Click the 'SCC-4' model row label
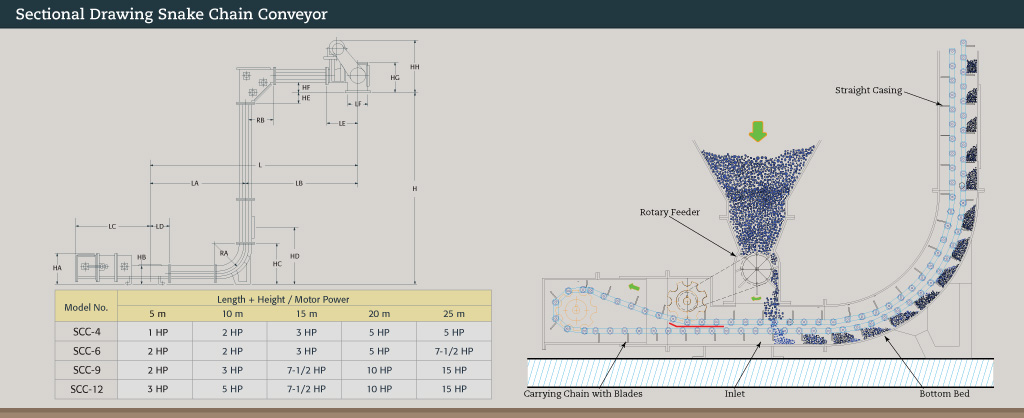Screen dimensions: 1024x418 86,332
